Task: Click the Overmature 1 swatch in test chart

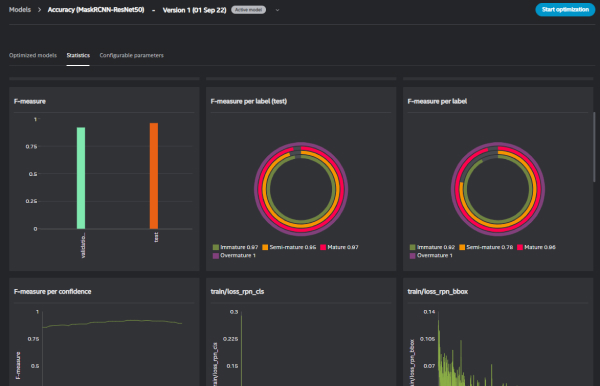Action: click(x=216, y=256)
